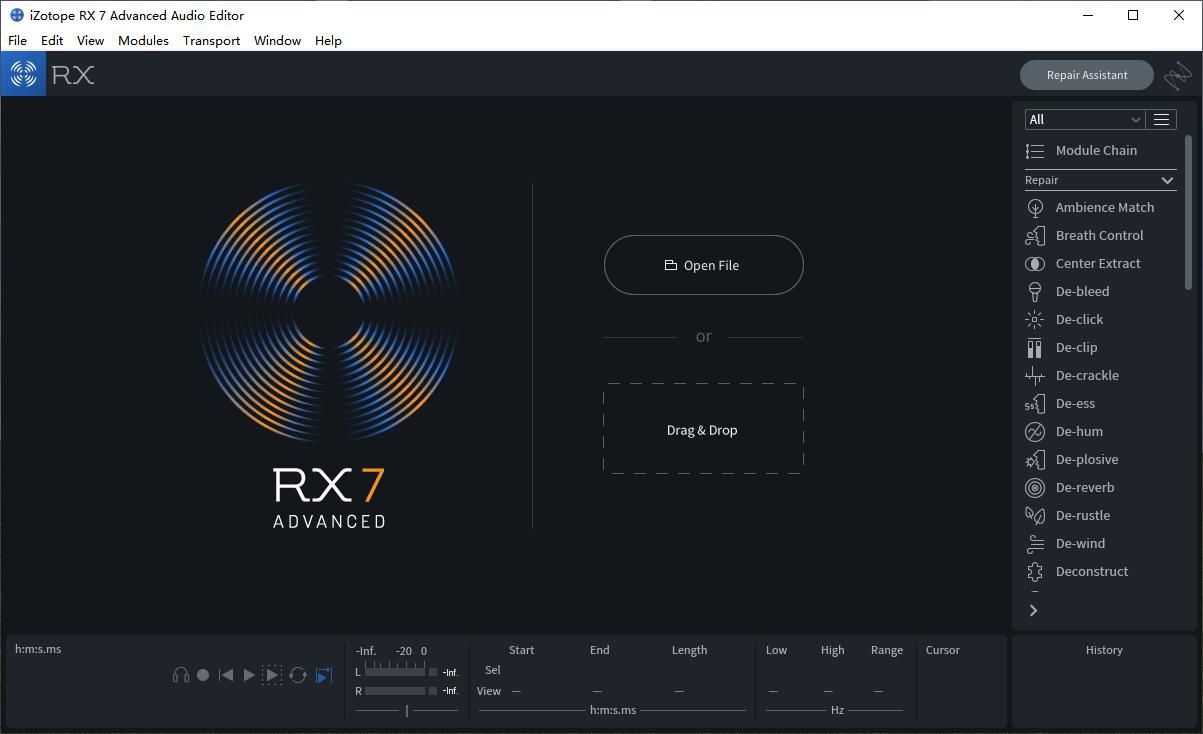Open the Breath Control module
Screen dimensions: 1203x734
pyautogui.click(x=1099, y=235)
